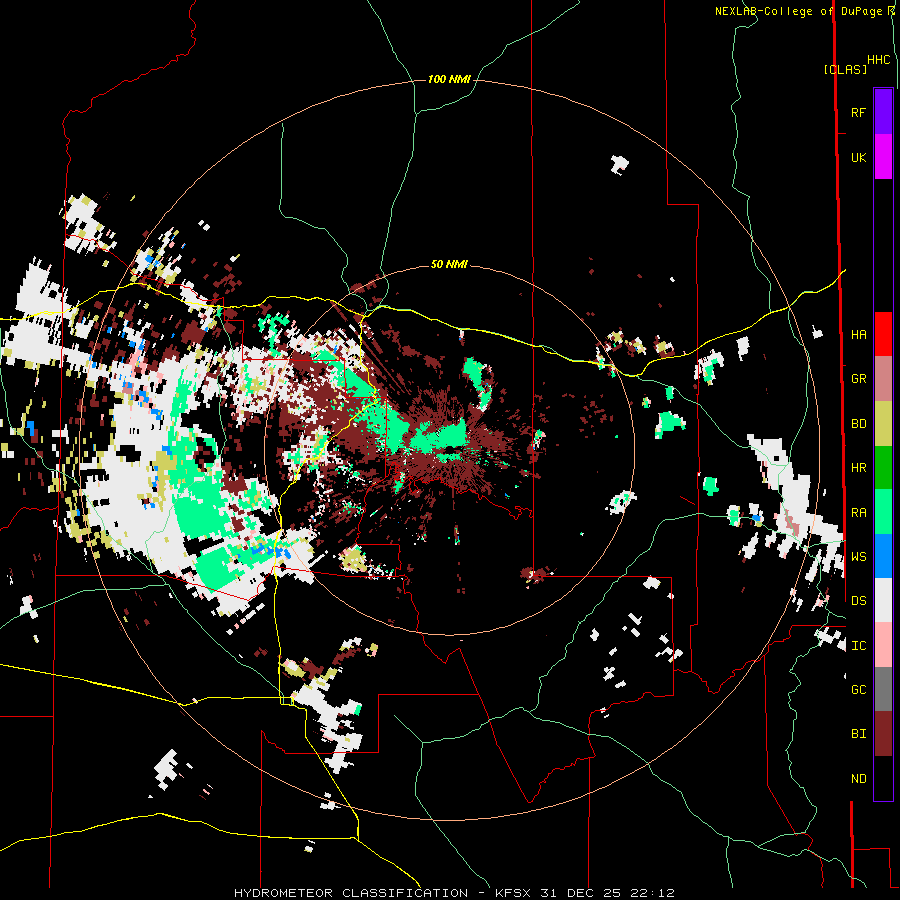Click the BD legend label
Image resolution: width=900 pixels, height=900 pixels.
(858, 424)
